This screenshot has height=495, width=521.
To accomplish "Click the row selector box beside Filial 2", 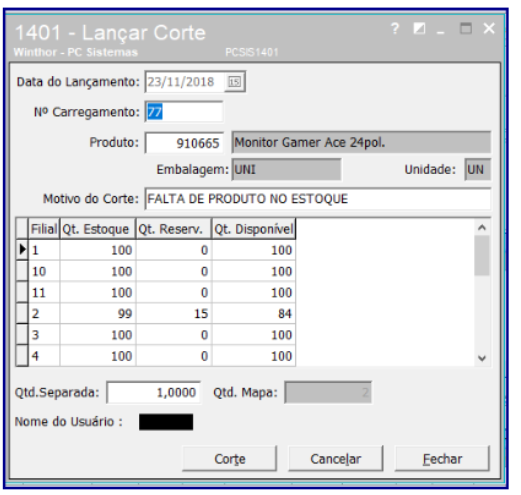I will pos(22,313).
